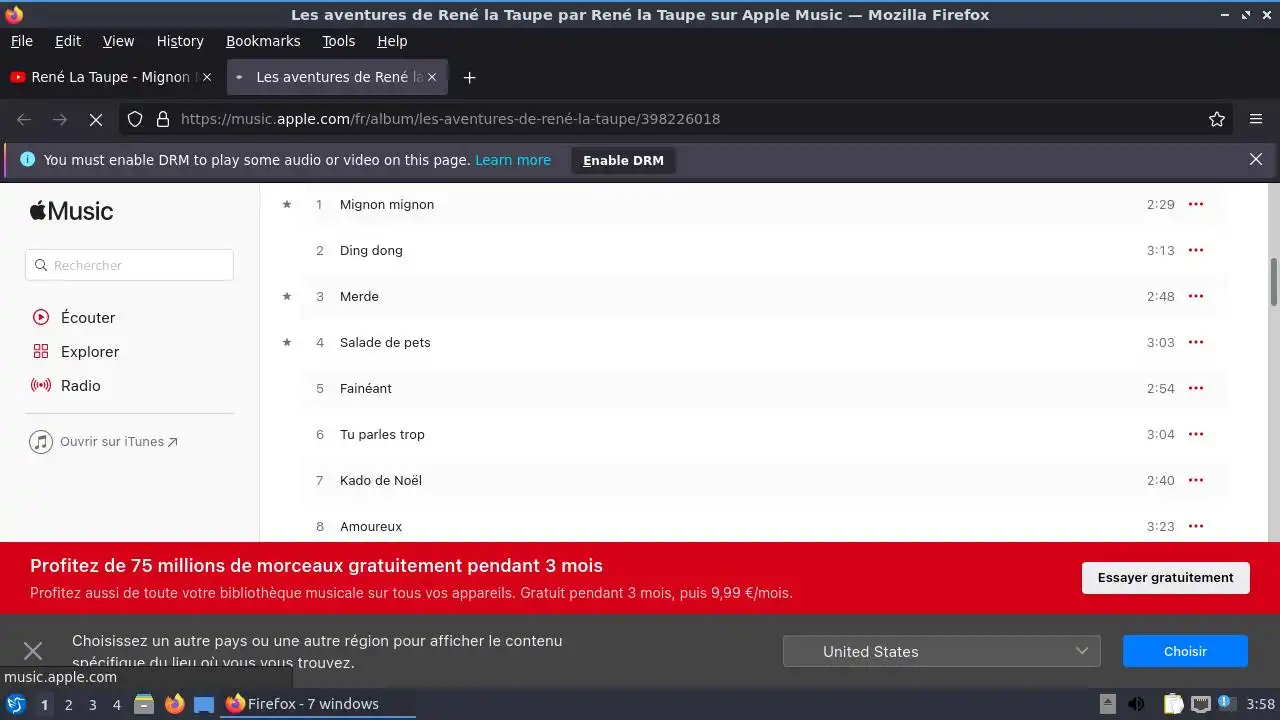Image resolution: width=1280 pixels, height=720 pixels.
Task: Open Firefox 7 windows taskbar entry
Action: [x=316, y=704]
